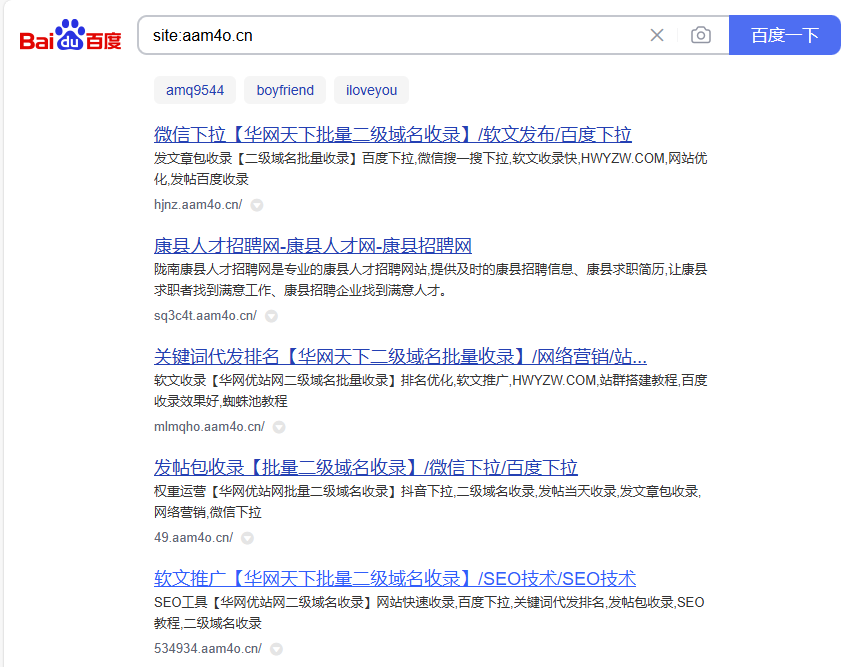Viewport: 851px width, 667px height.
Task: Open image search via the camera icon
Action: tap(701, 35)
